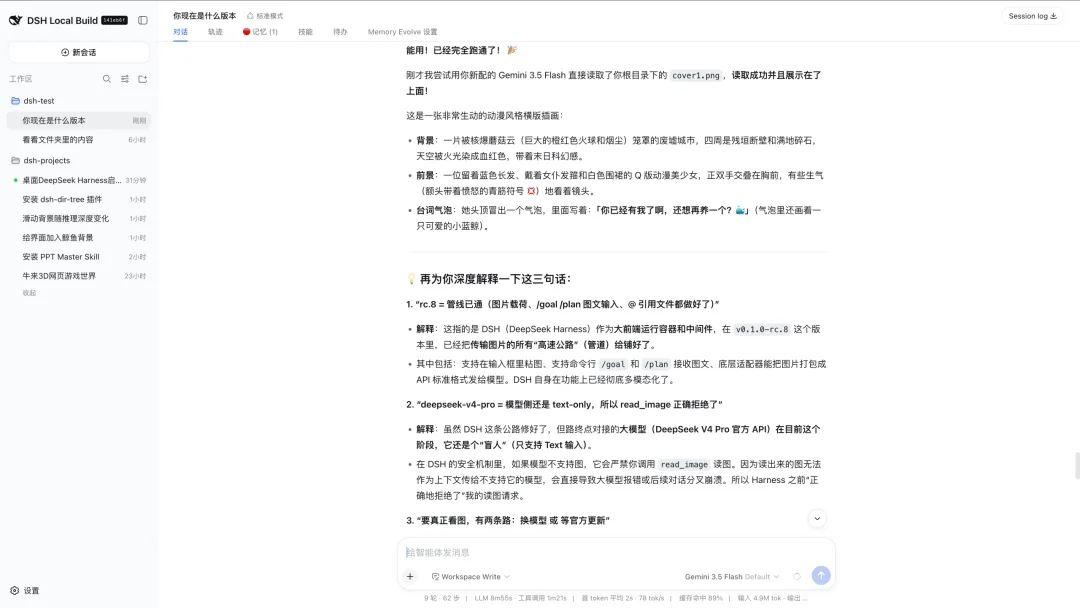Viewport: 1080px width, 608px height.
Task: Switch to the 待办 tab
Action: (340, 32)
